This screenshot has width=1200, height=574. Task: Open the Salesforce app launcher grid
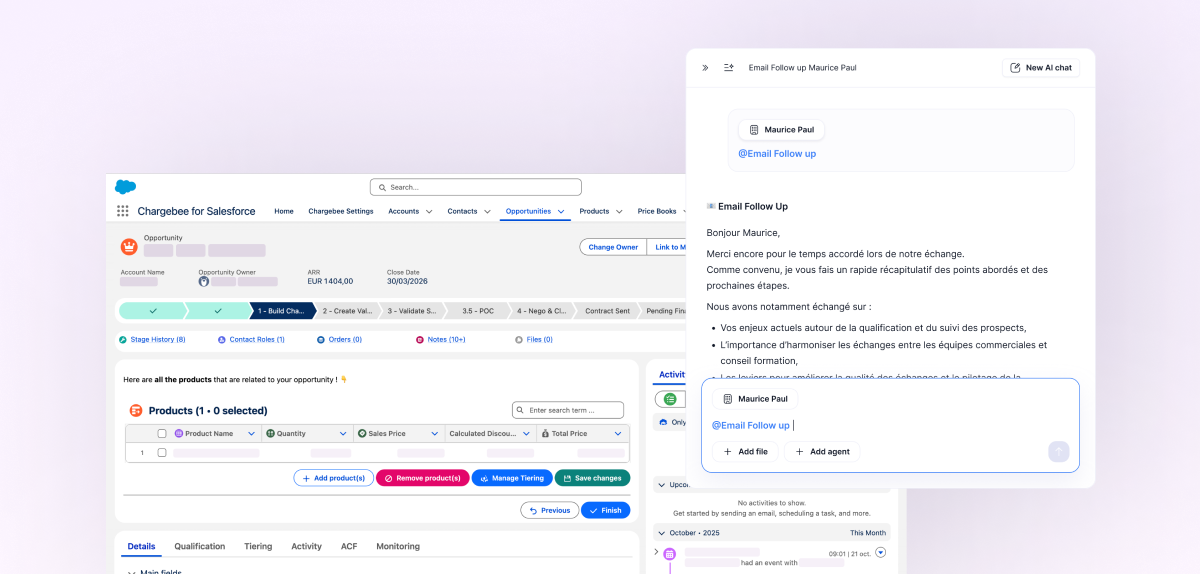click(123, 211)
